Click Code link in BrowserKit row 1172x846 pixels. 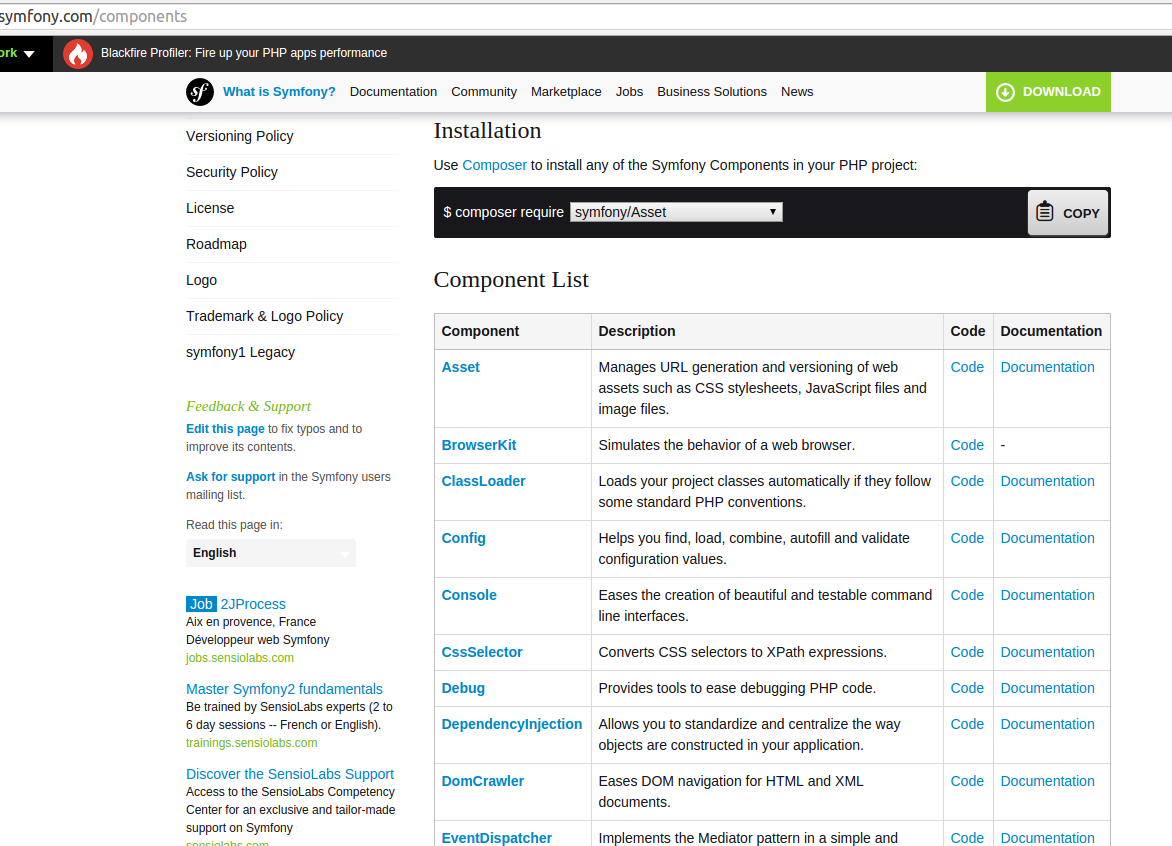click(x=967, y=445)
